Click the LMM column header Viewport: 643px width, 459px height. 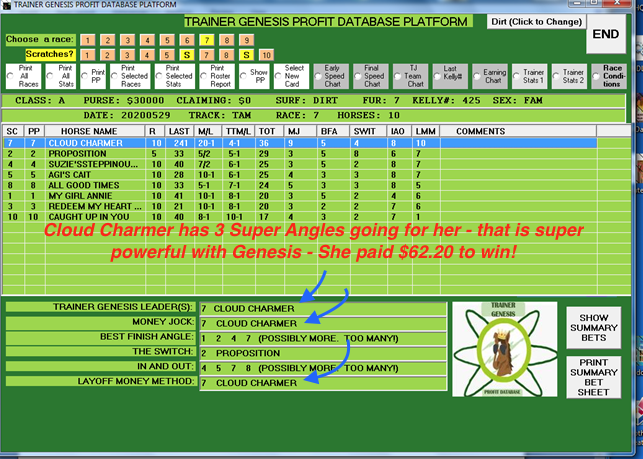(x=426, y=131)
